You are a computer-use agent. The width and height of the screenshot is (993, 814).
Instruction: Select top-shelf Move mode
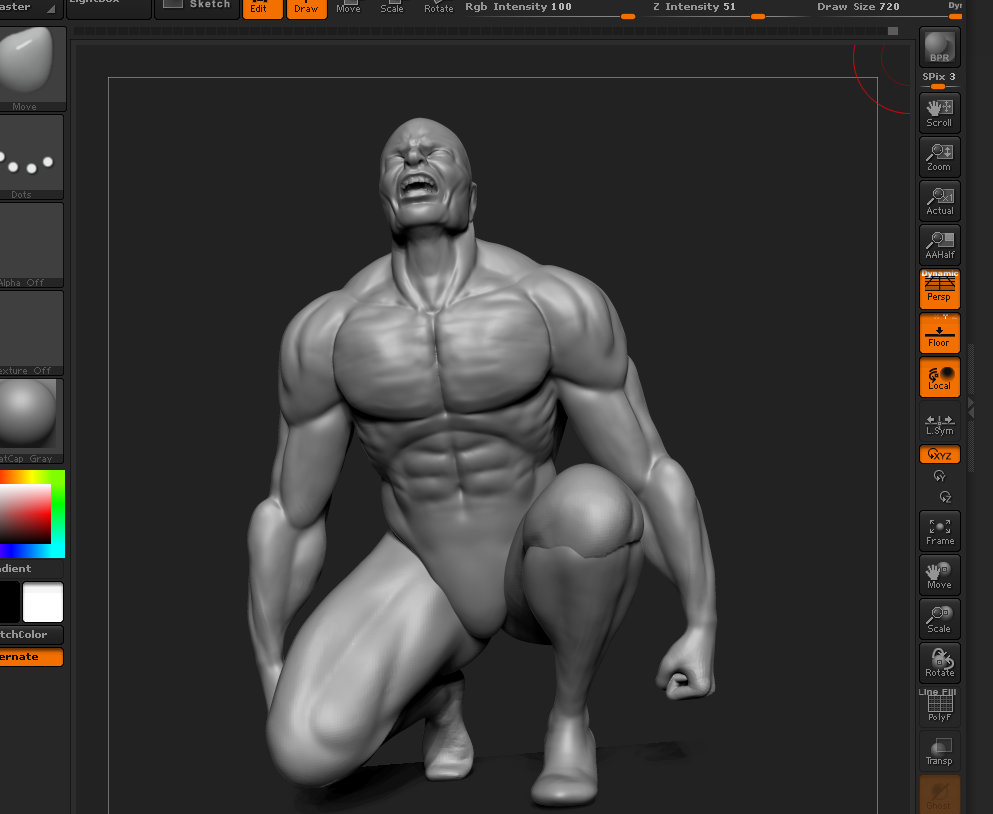(348, 7)
